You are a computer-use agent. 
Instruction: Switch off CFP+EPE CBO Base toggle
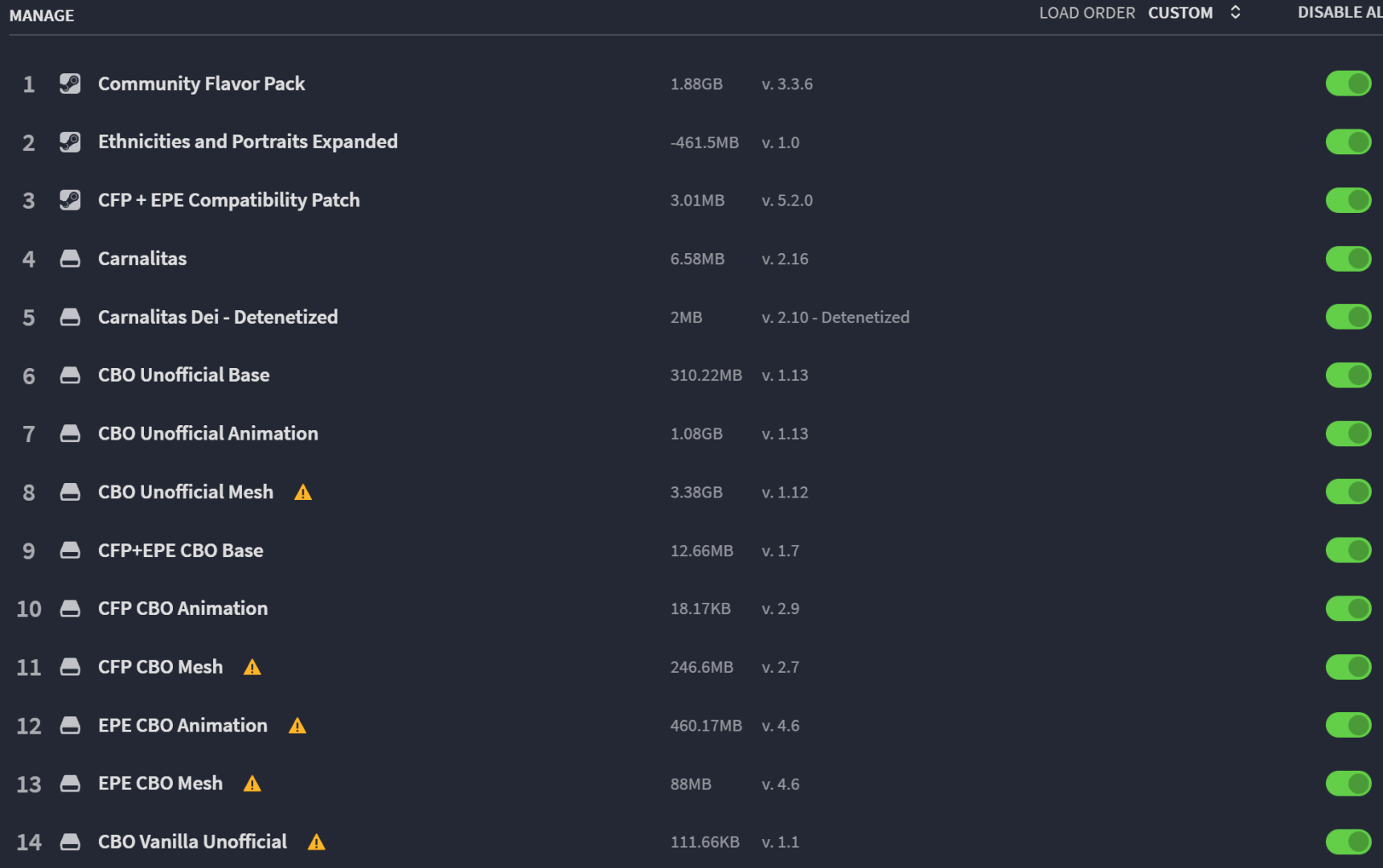click(1348, 551)
